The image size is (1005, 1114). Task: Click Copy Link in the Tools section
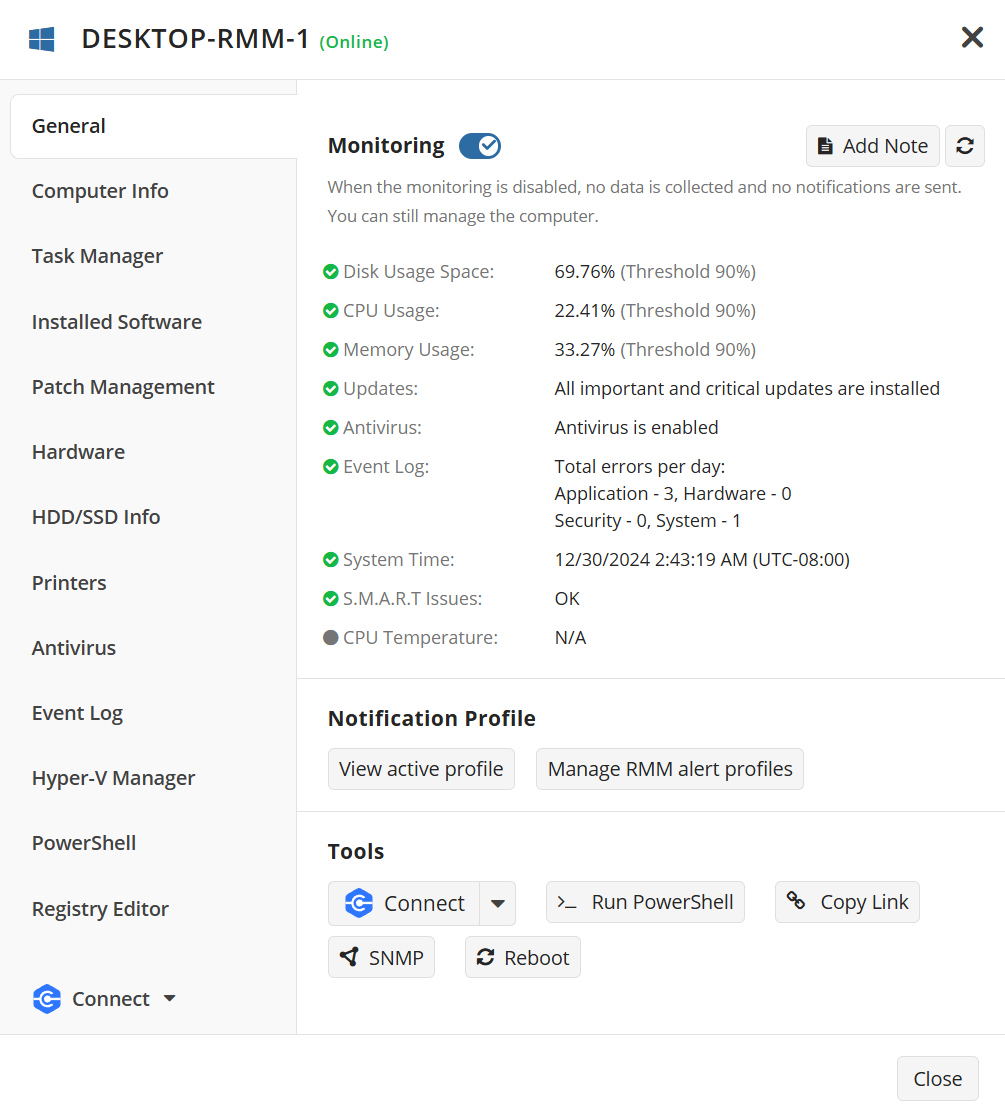tap(847, 902)
